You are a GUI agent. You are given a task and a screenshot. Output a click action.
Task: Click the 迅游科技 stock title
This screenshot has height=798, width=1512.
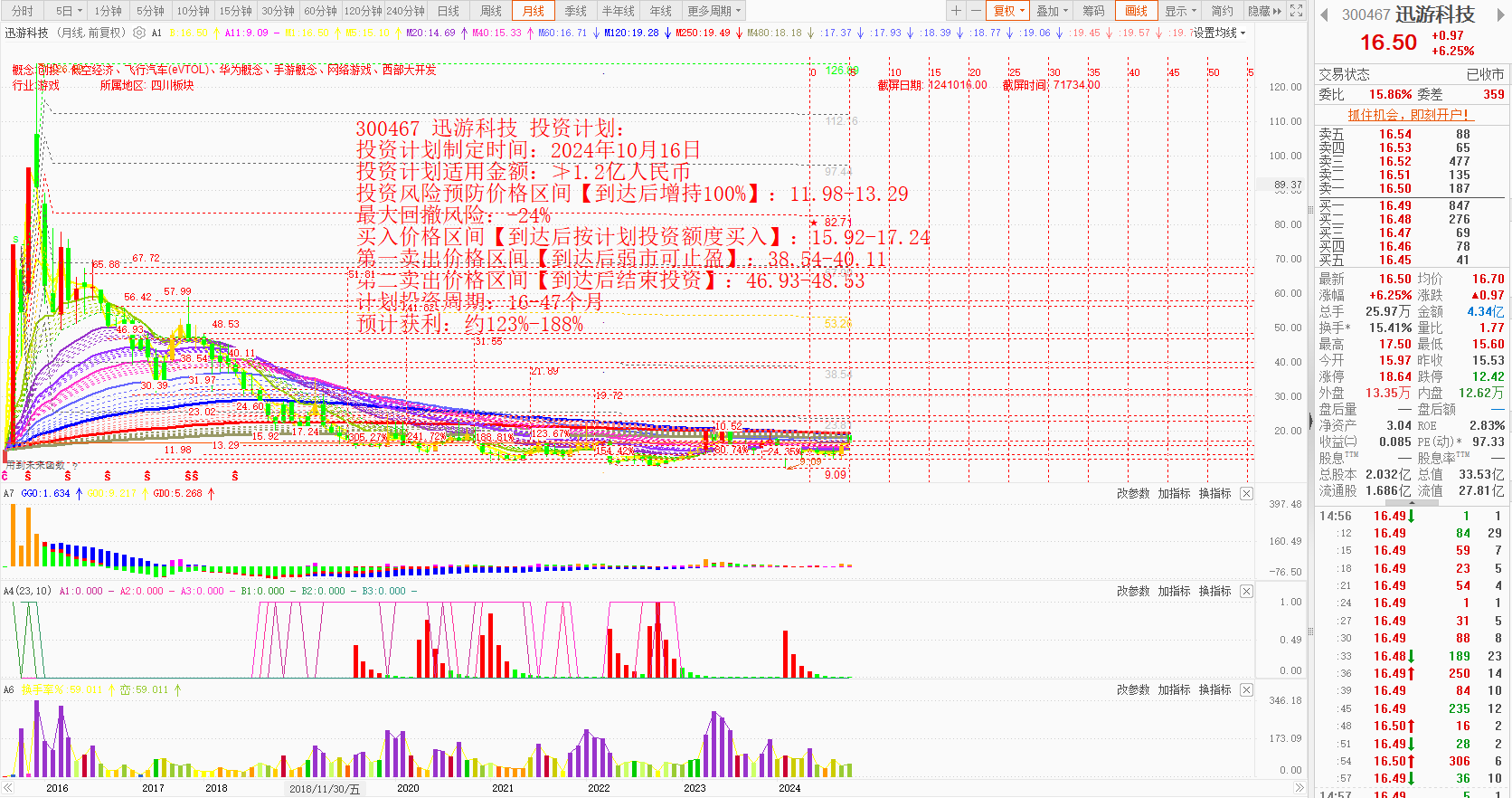point(1434,14)
